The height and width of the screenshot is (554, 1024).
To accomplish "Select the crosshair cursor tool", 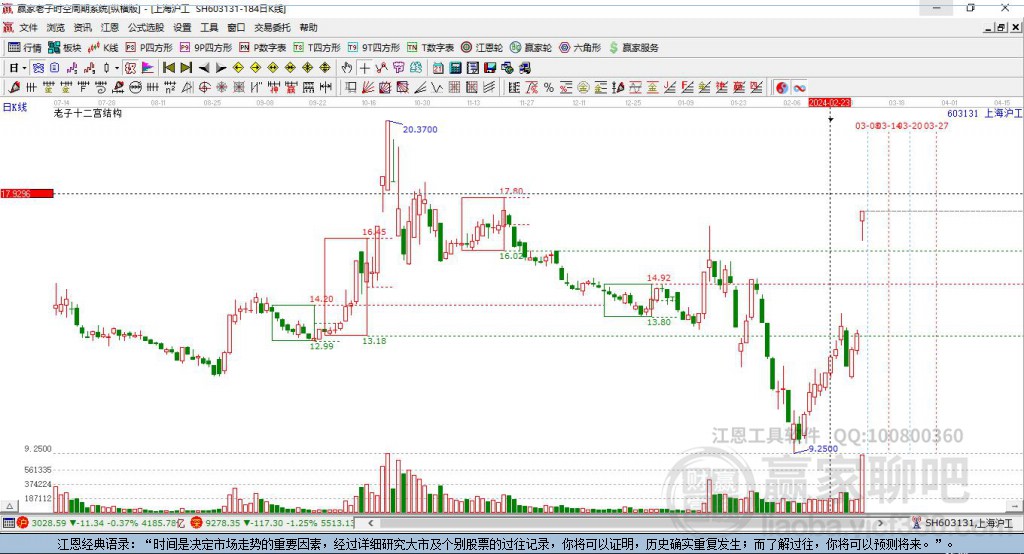I will pyautogui.click(x=365, y=68).
